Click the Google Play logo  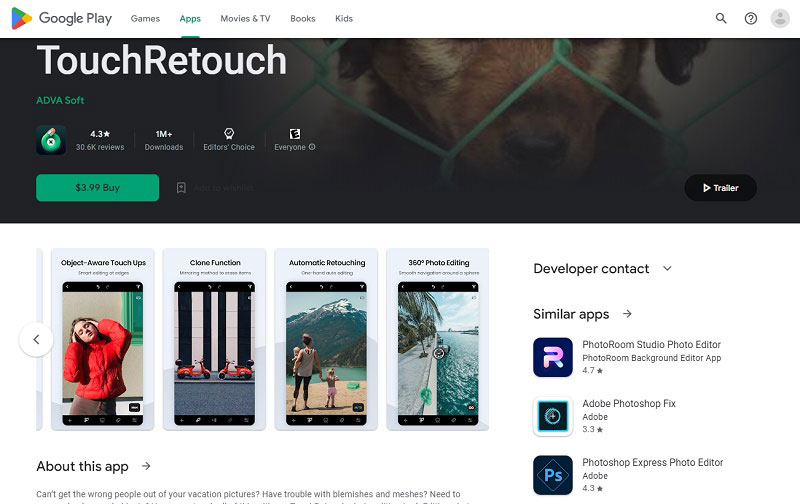tap(61, 18)
